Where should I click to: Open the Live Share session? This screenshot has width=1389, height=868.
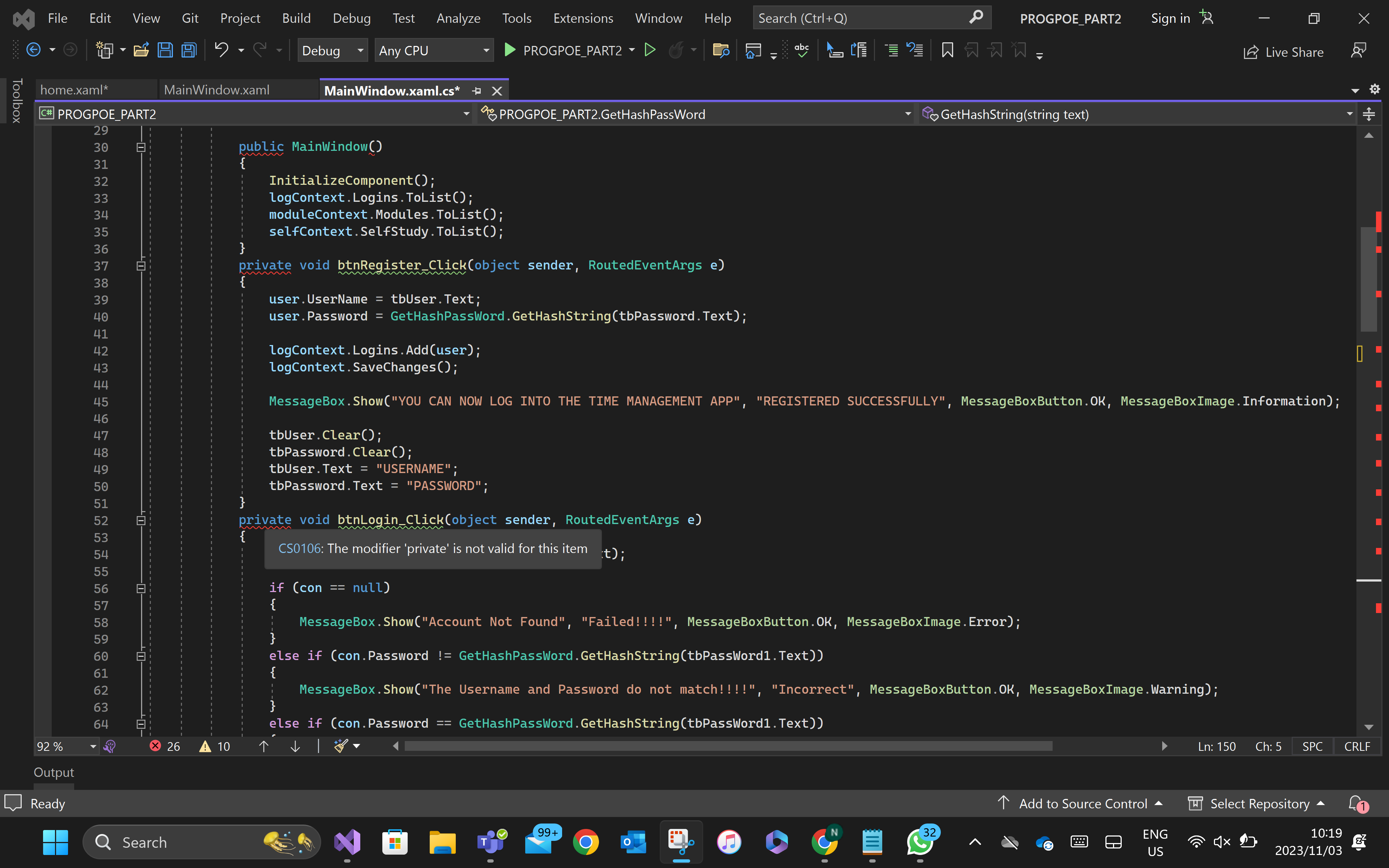1284,52
